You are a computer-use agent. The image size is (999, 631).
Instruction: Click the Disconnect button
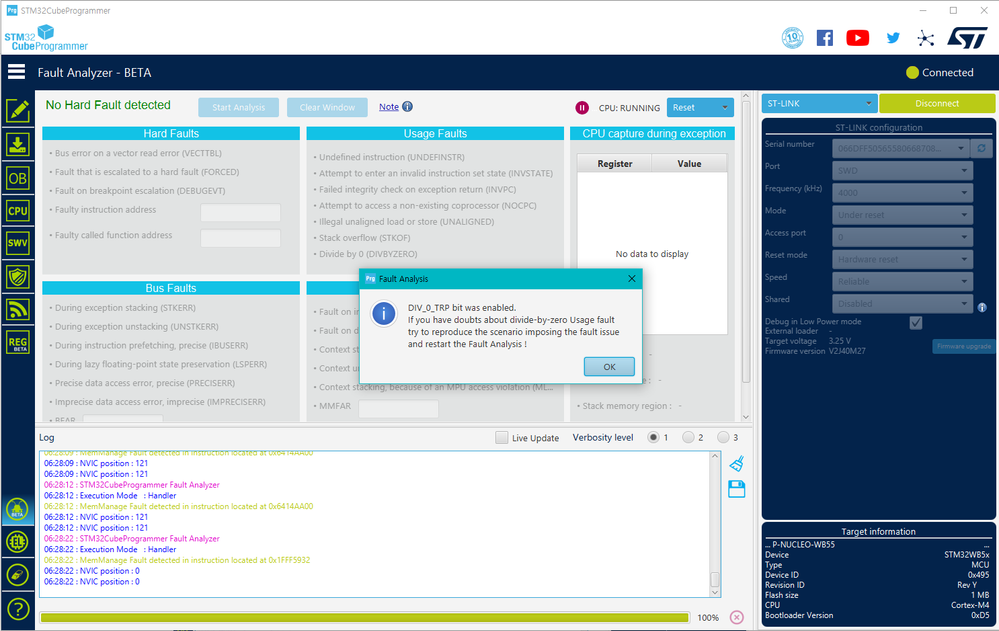pos(937,103)
